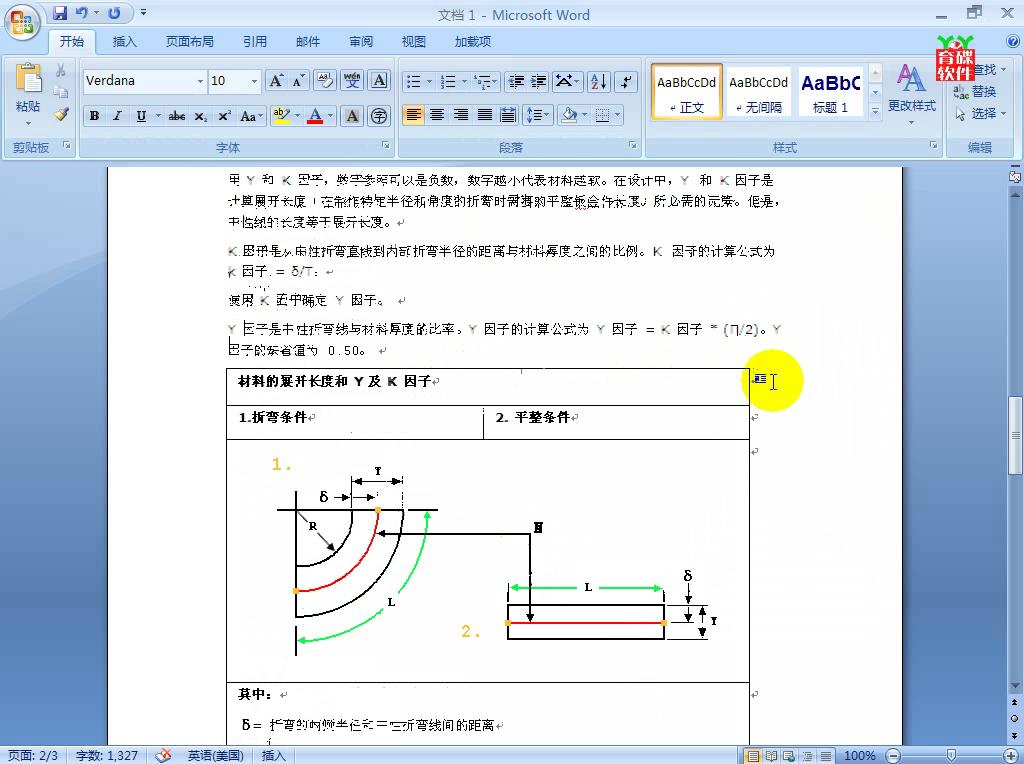The image size is (1024, 764).
Task: Insert enclosed character
Action: point(379,116)
